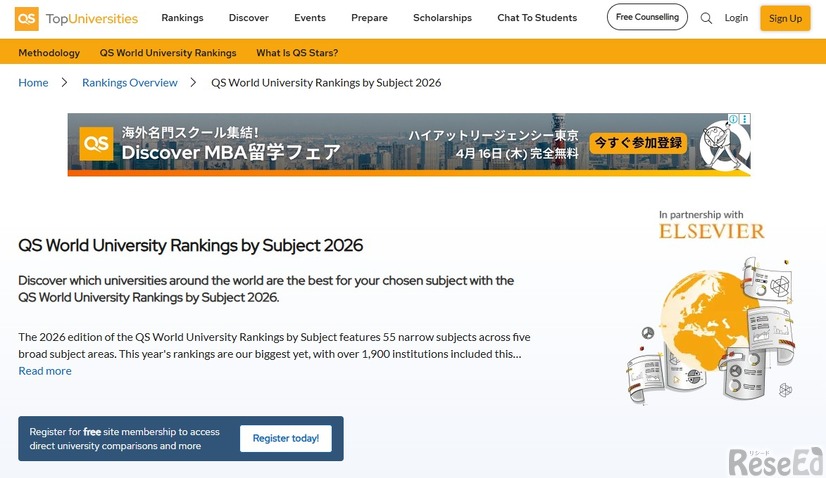Open Chat To Students menu

point(537,18)
